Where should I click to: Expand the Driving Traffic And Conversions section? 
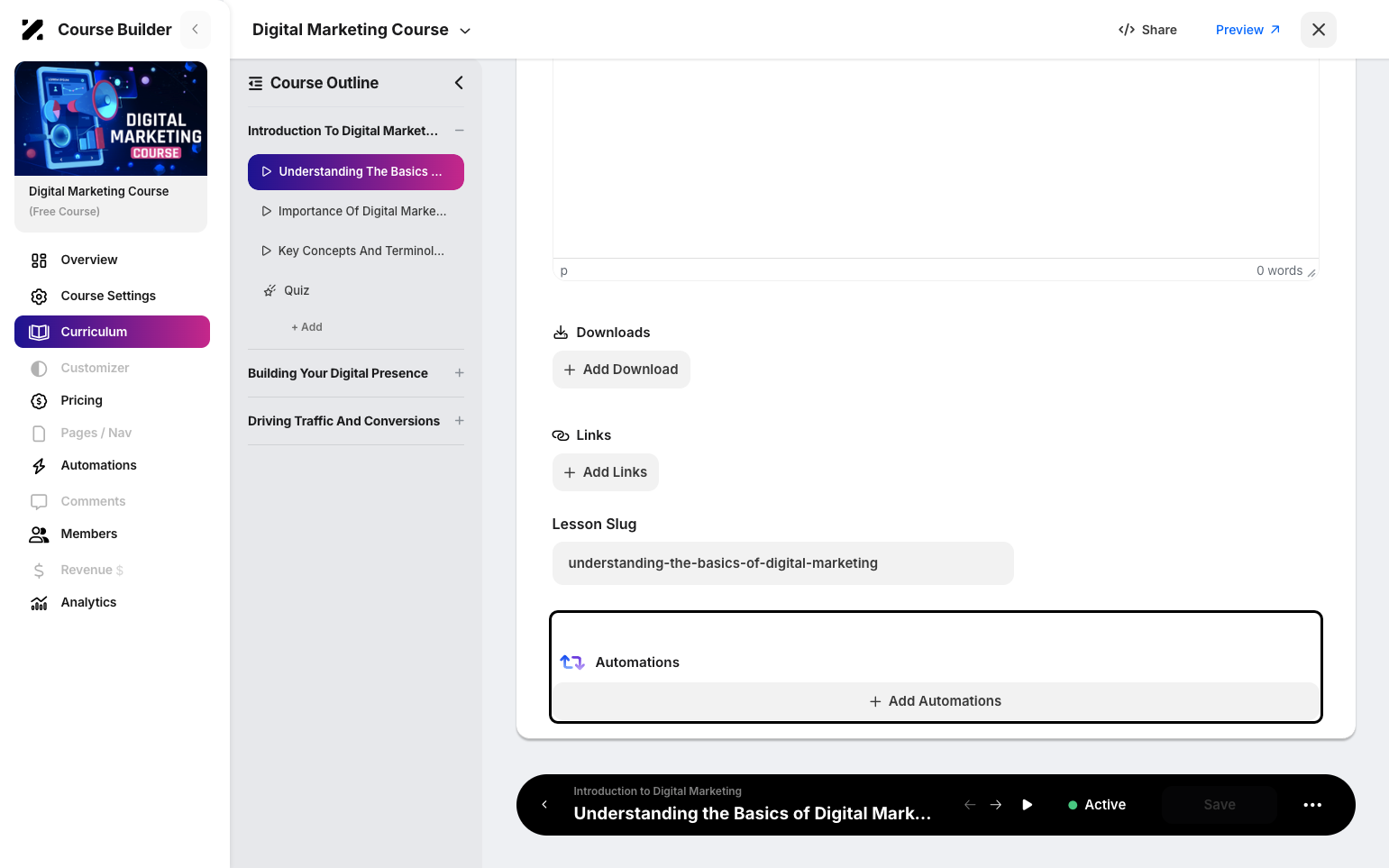click(460, 421)
